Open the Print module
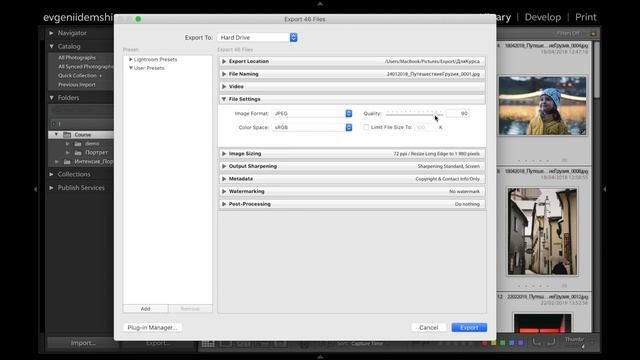Viewport: 640px width, 360px height. point(586,17)
